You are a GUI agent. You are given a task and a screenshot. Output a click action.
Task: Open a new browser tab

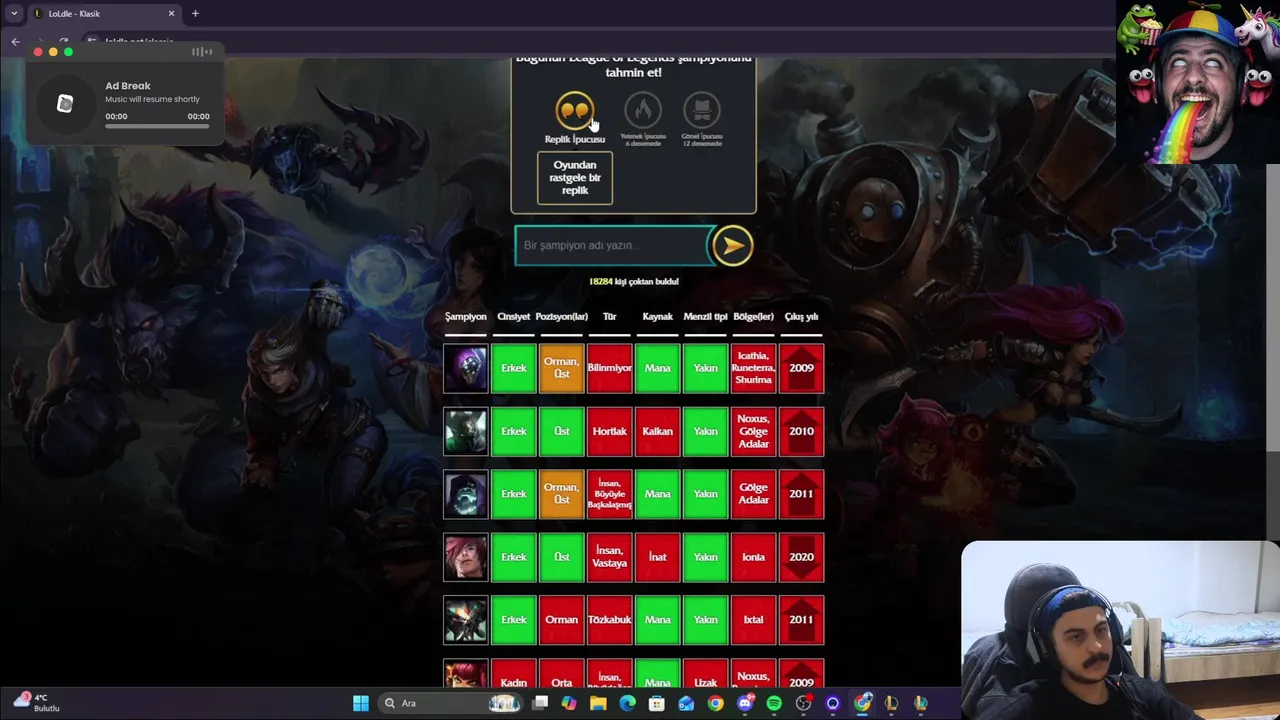[x=195, y=14]
